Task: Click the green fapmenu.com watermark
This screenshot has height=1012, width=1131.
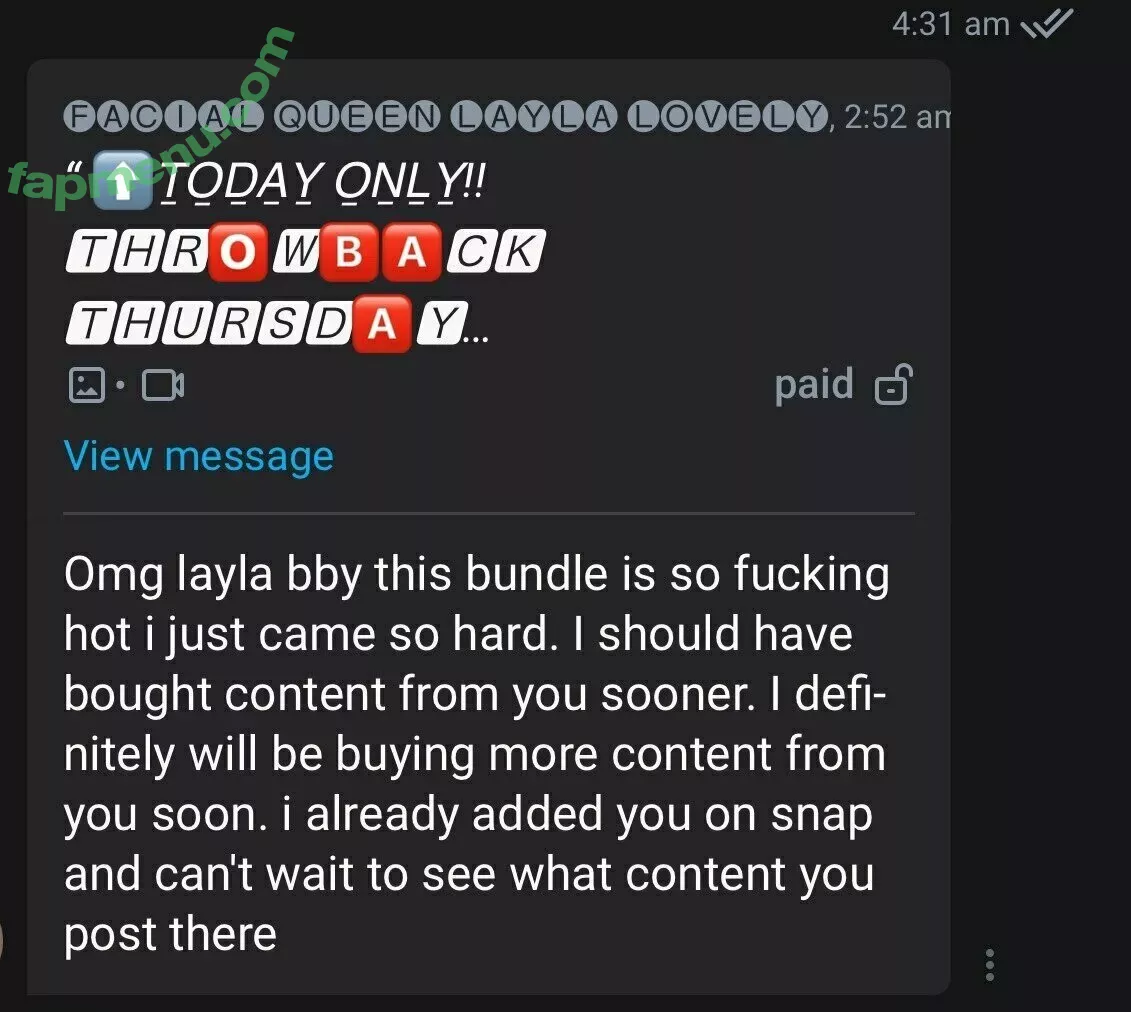Action: pyautogui.click(x=151, y=119)
